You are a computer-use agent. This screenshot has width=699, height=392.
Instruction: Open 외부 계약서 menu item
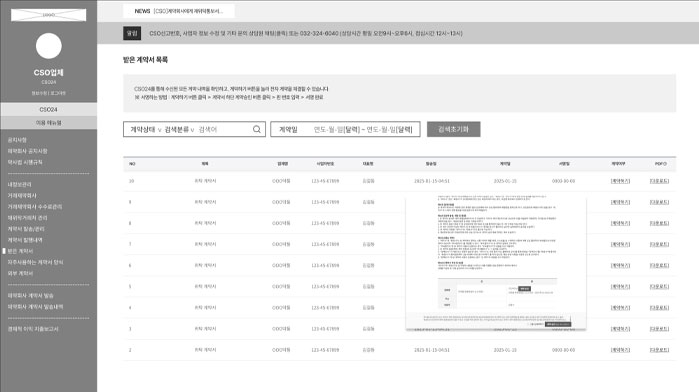[20, 273]
